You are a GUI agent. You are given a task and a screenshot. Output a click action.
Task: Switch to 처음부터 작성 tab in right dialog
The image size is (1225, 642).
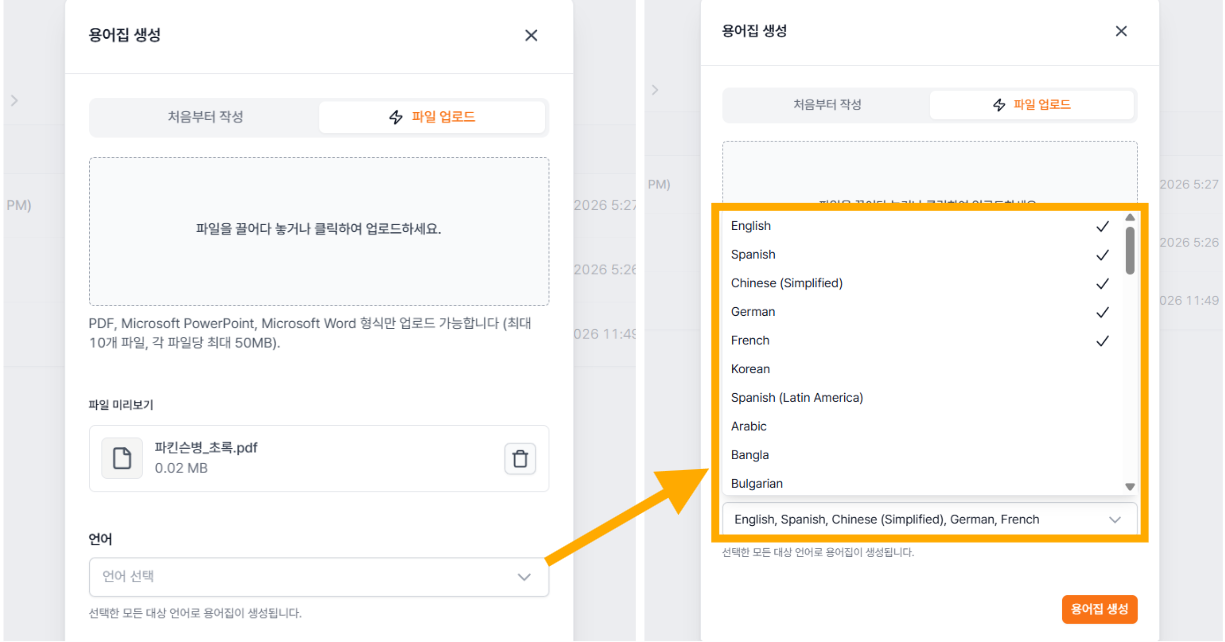pyautogui.click(x=827, y=104)
